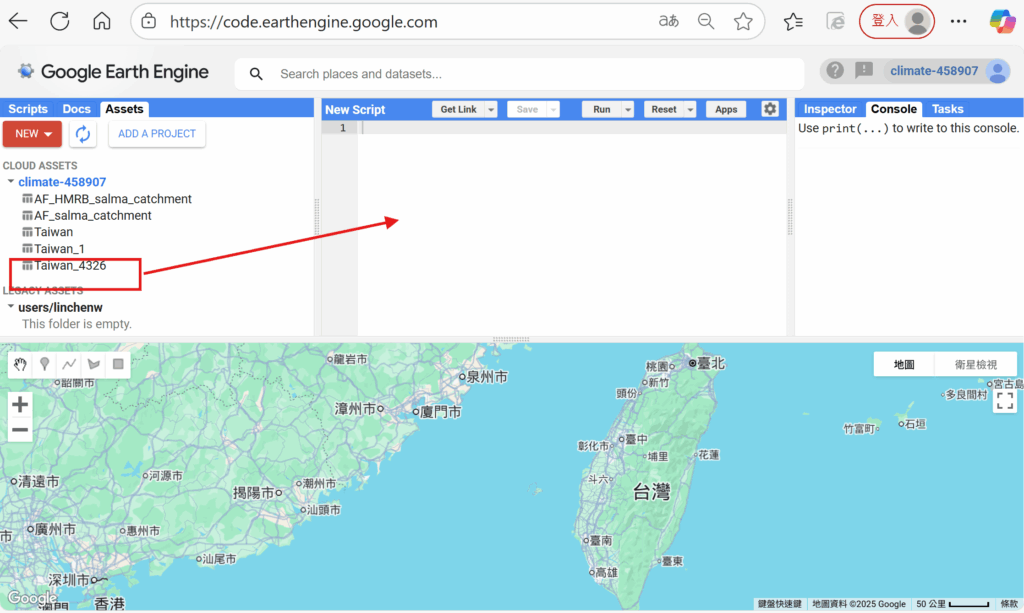
Task: Click the 台灣 label on the map
Action: [x=651, y=492]
